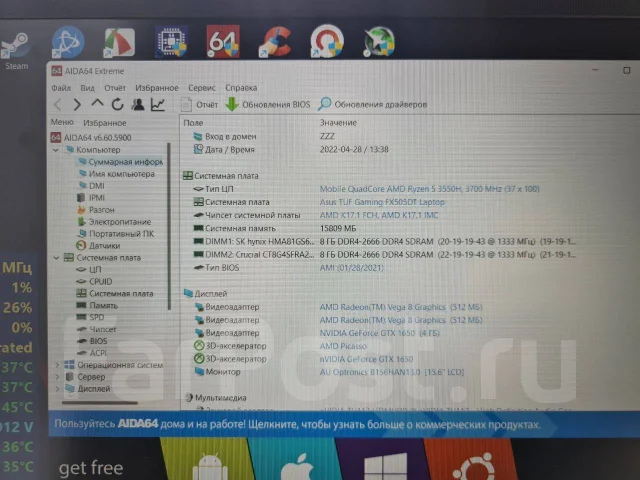This screenshot has height=480, width=640.
Task: Select CPUID tree item
Action: [x=94, y=282]
